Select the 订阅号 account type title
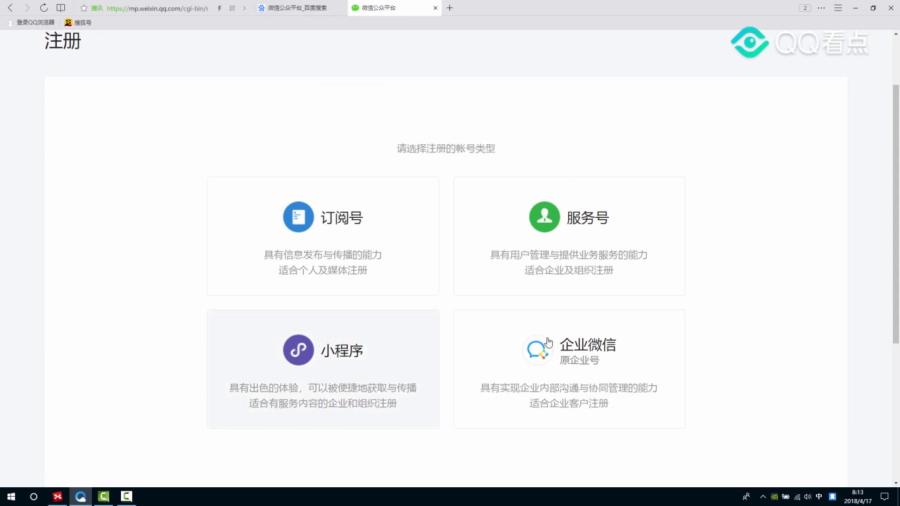The height and width of the screenshot is (506, 900). coord(341,217)
